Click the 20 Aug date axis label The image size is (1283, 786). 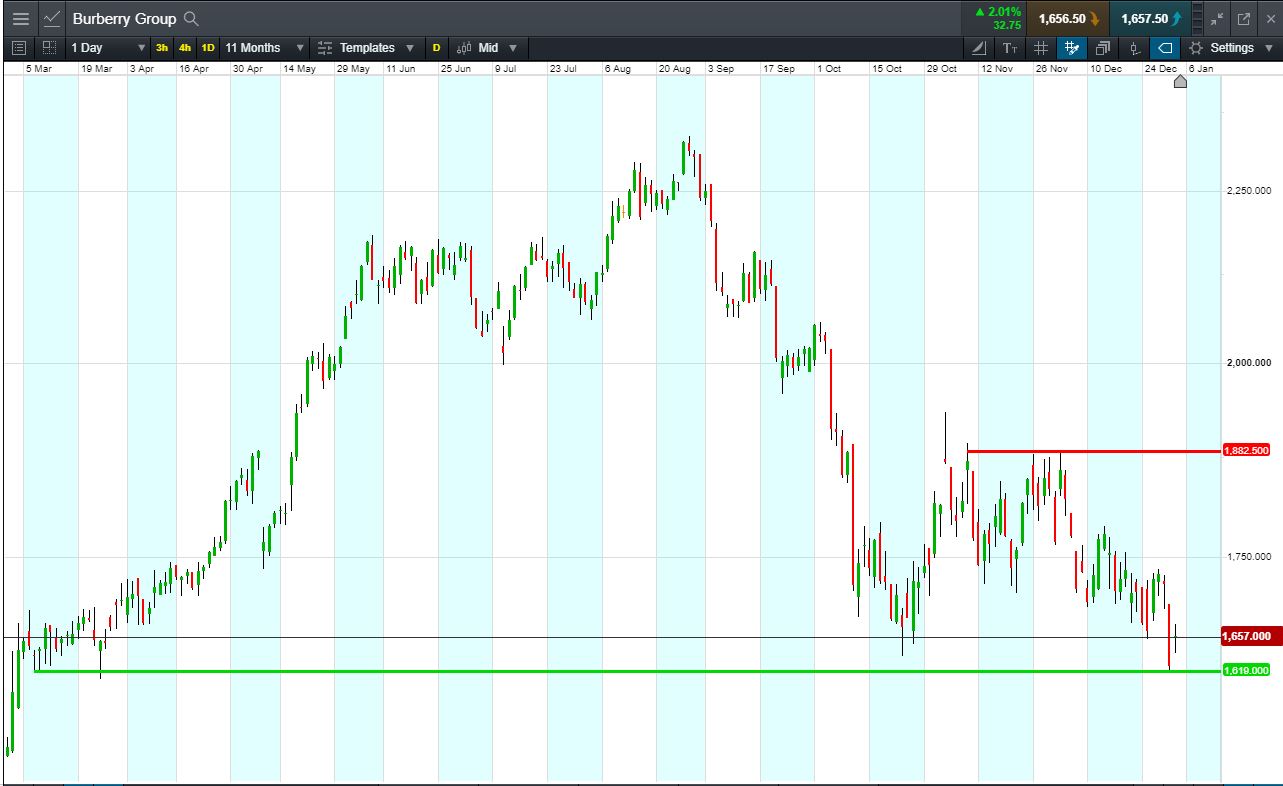[x=674, y=69]
